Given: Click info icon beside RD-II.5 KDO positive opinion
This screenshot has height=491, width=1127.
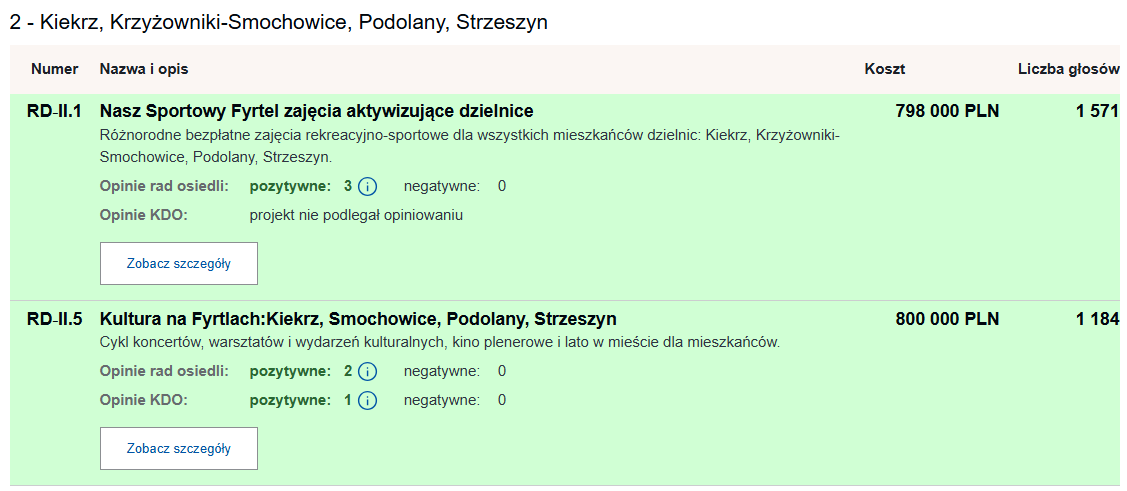Looking at the screenshot, I should pyautogui.click(x=367, y=401).
